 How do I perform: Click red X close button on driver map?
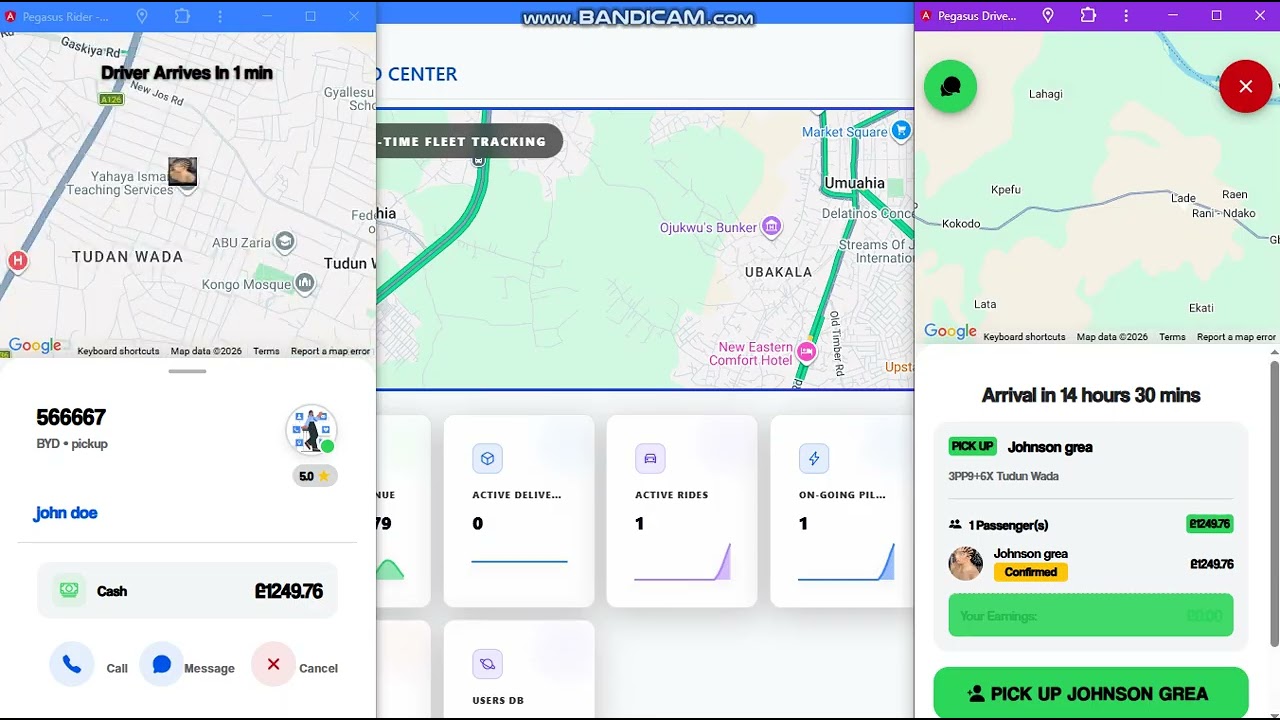(x=1245, y=87)
